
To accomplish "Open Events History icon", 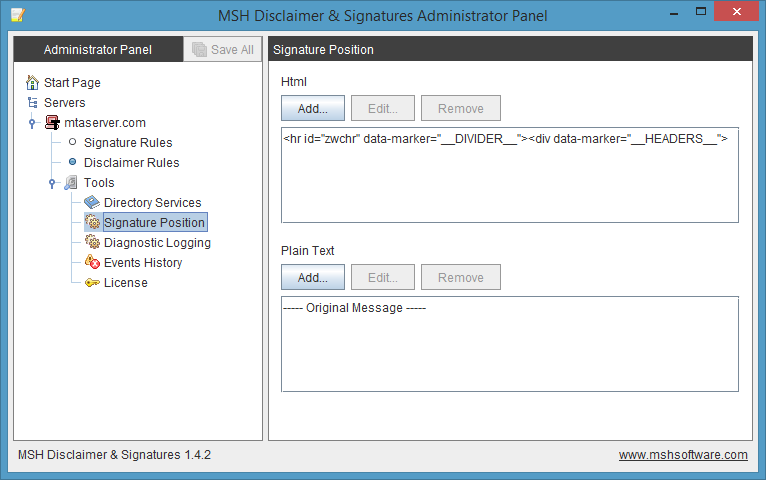I will (x=92, y=263).
